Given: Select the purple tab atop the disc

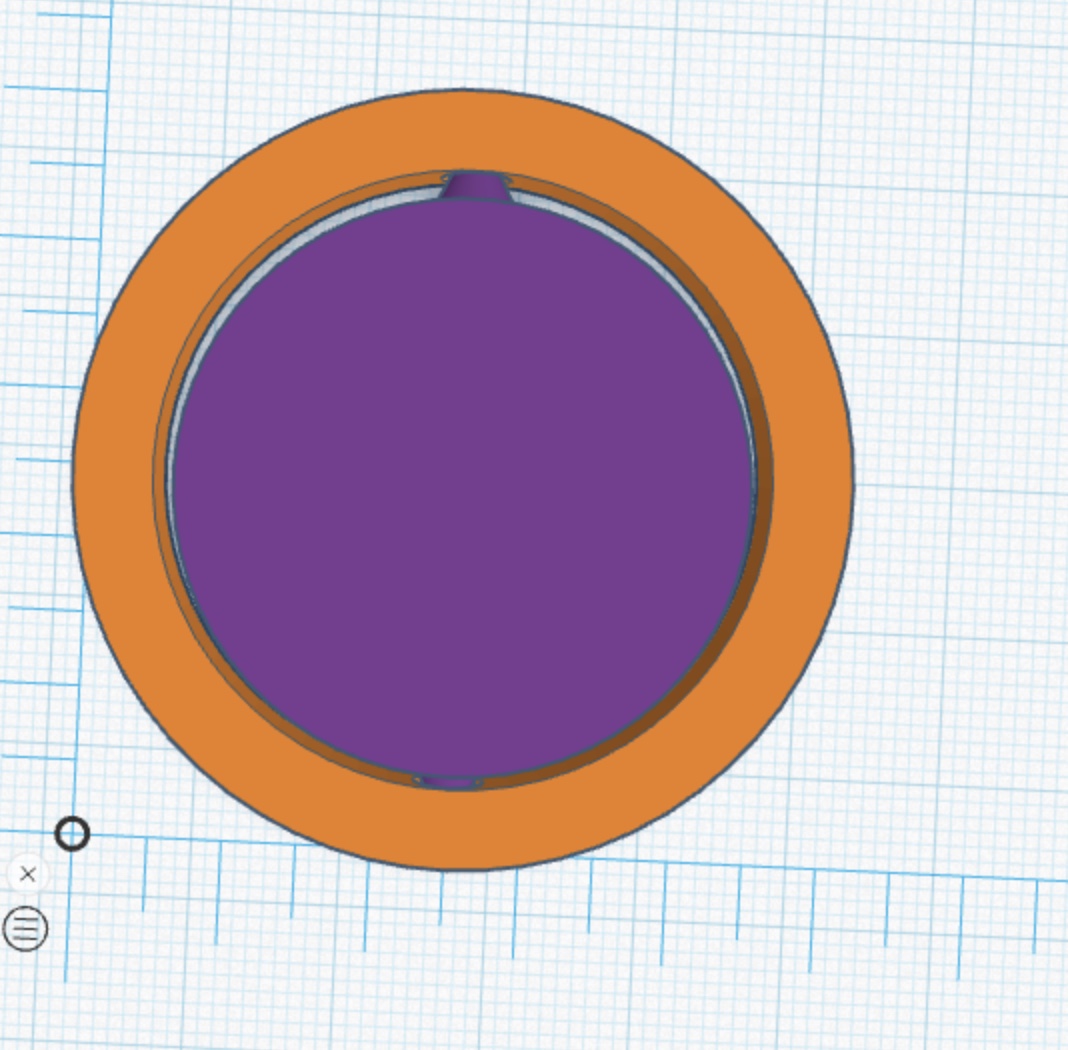Looking at the screenshot, I should 477,186.
